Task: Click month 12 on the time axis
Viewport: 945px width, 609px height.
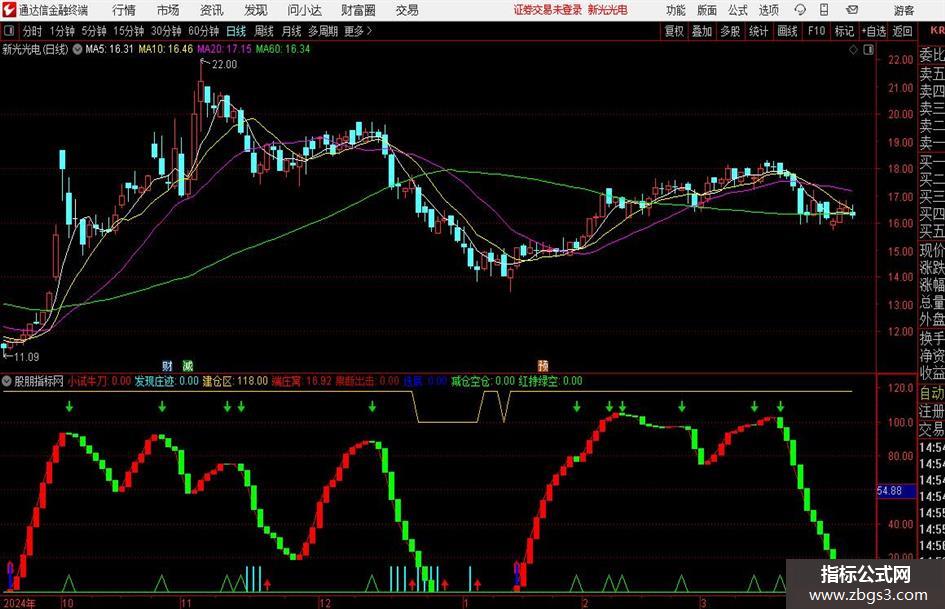Action: pyautogui.click(x=325, y=603)
